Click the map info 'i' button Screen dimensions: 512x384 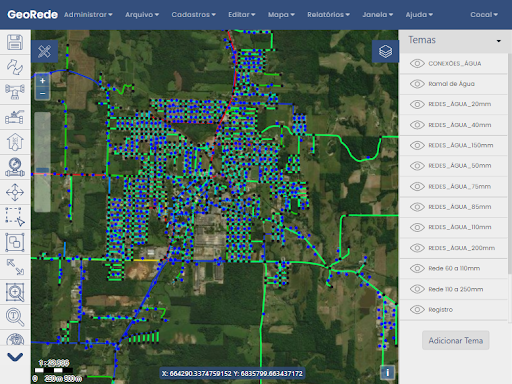pos(387,372)
